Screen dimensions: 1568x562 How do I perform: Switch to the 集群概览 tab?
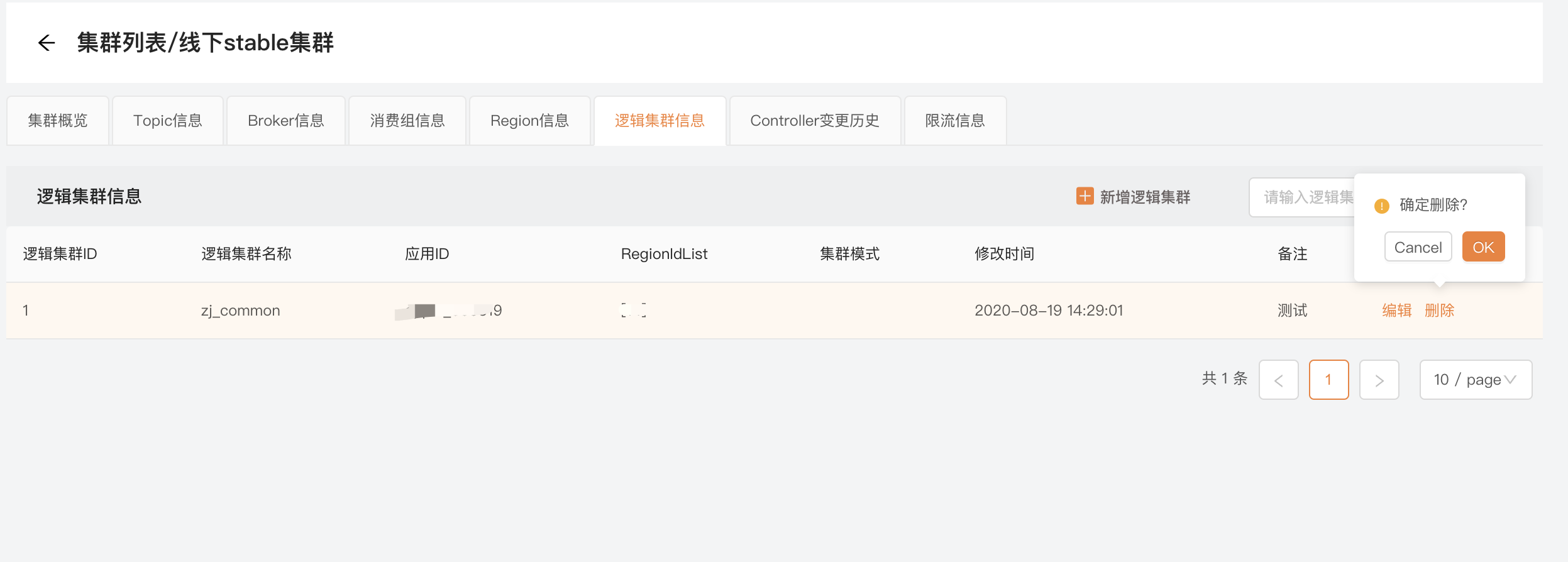point(58,121)
